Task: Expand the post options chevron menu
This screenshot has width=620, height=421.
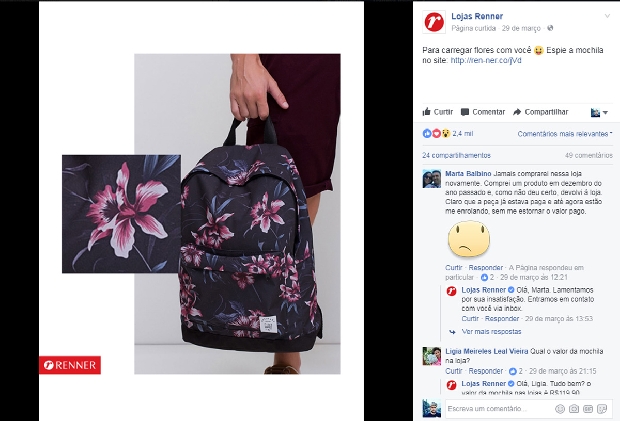Action: (x=607, y=16)
